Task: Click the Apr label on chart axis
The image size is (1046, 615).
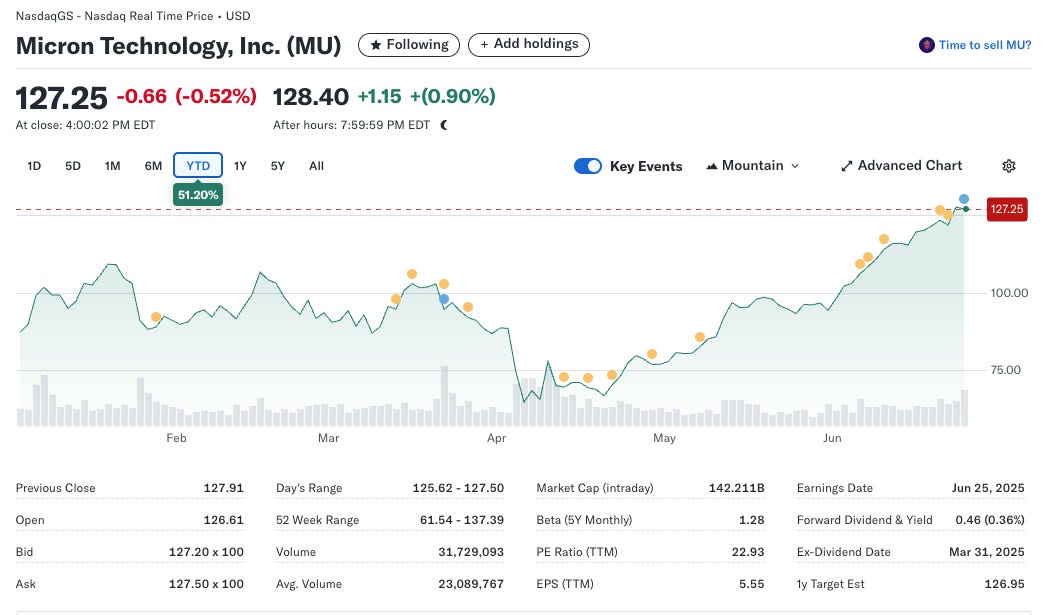Action: [496, 438]
